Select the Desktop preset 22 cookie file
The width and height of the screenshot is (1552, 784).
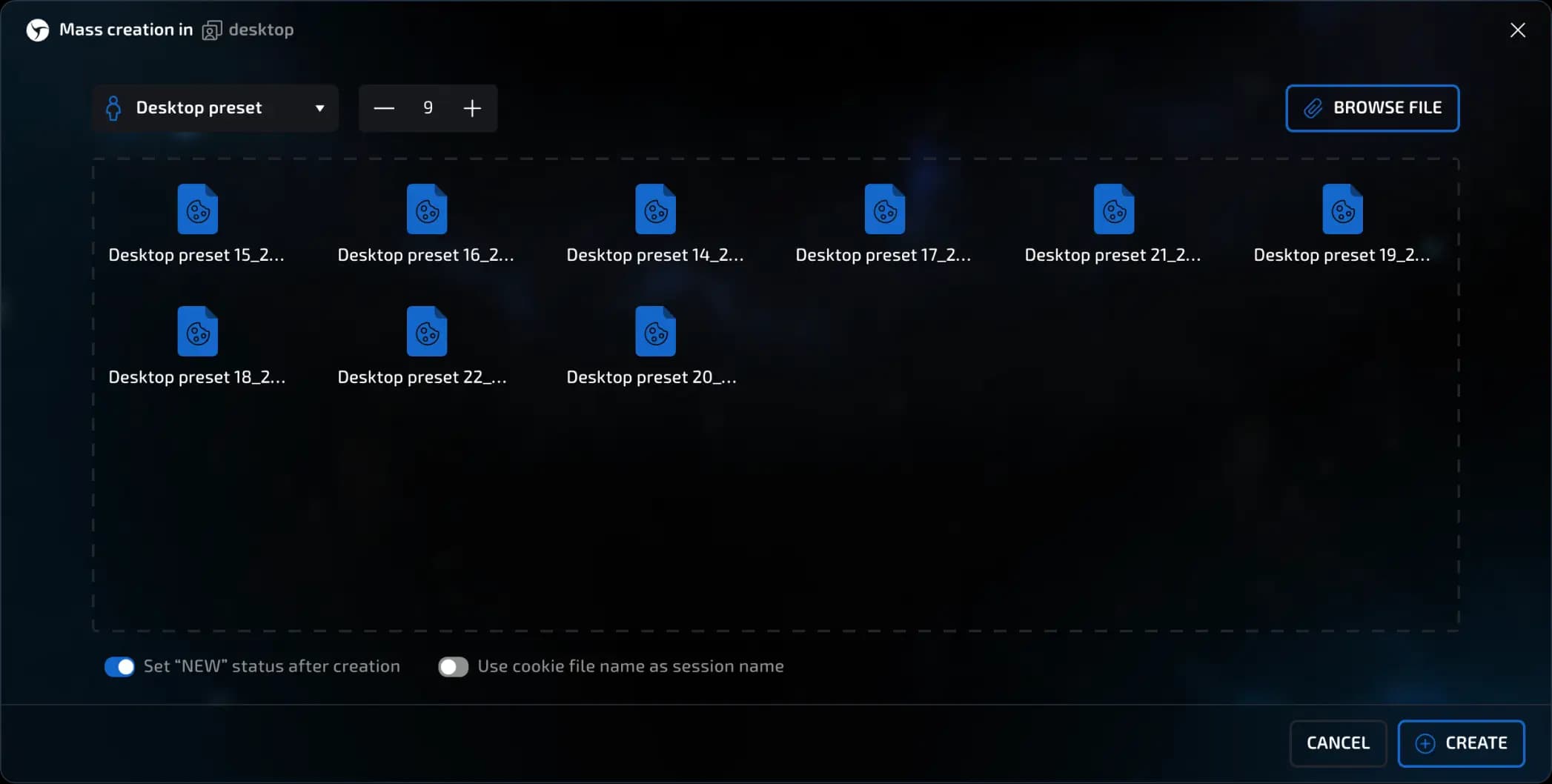click(x=426, y=331)
